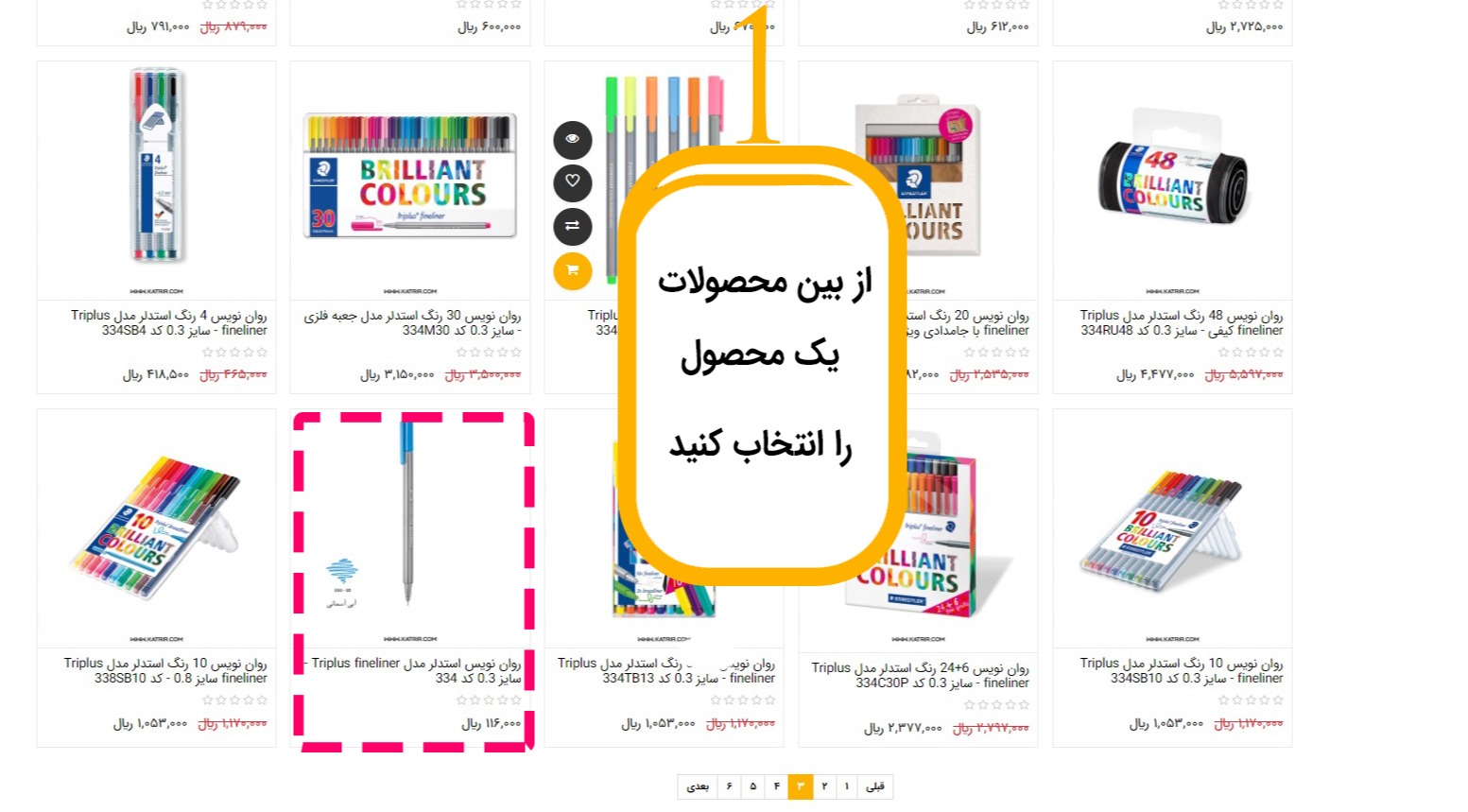
Task: Add to cart with orange cart icon
Action: [572, 270]
